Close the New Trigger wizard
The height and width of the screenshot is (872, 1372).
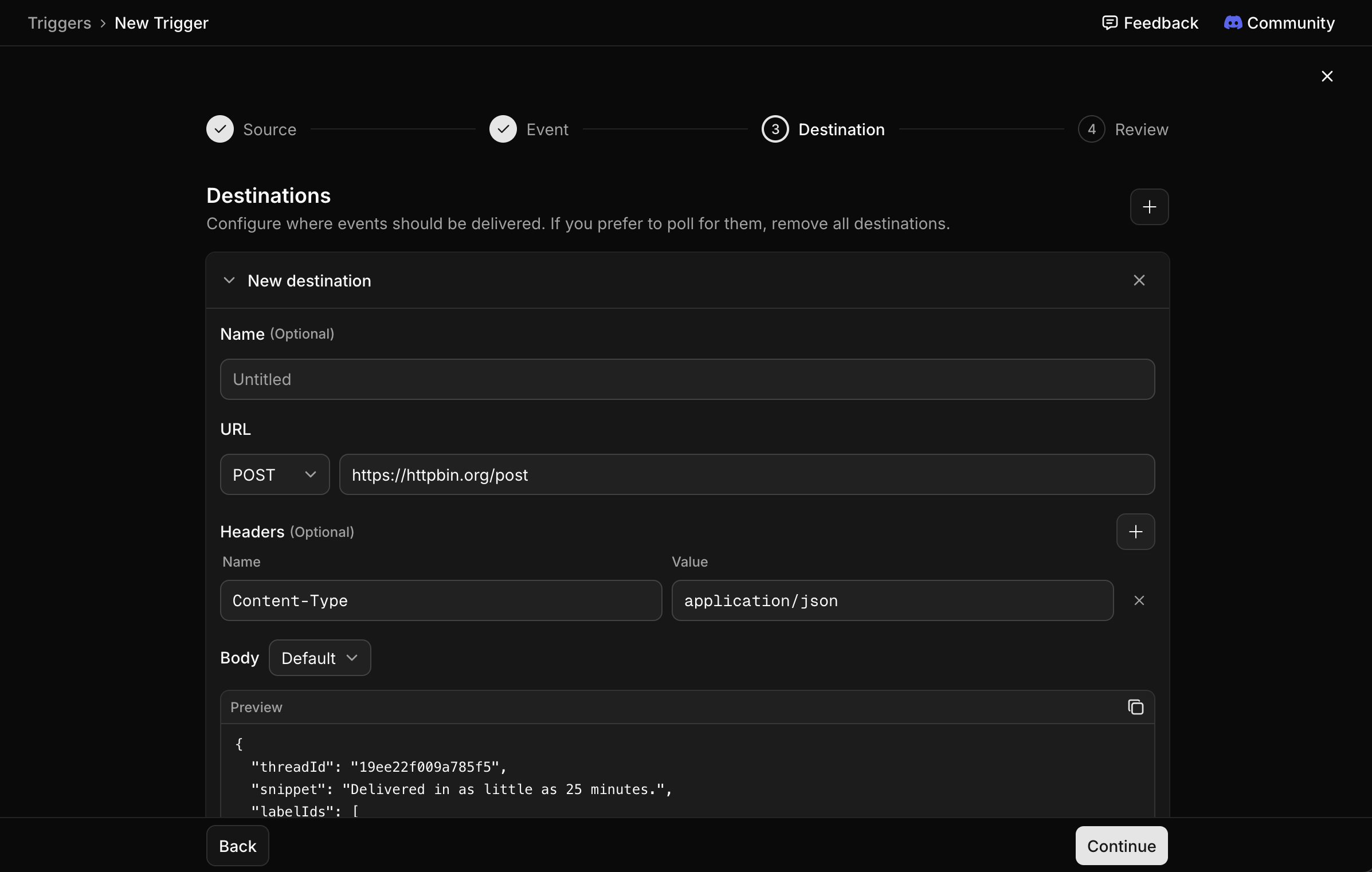1327,76
